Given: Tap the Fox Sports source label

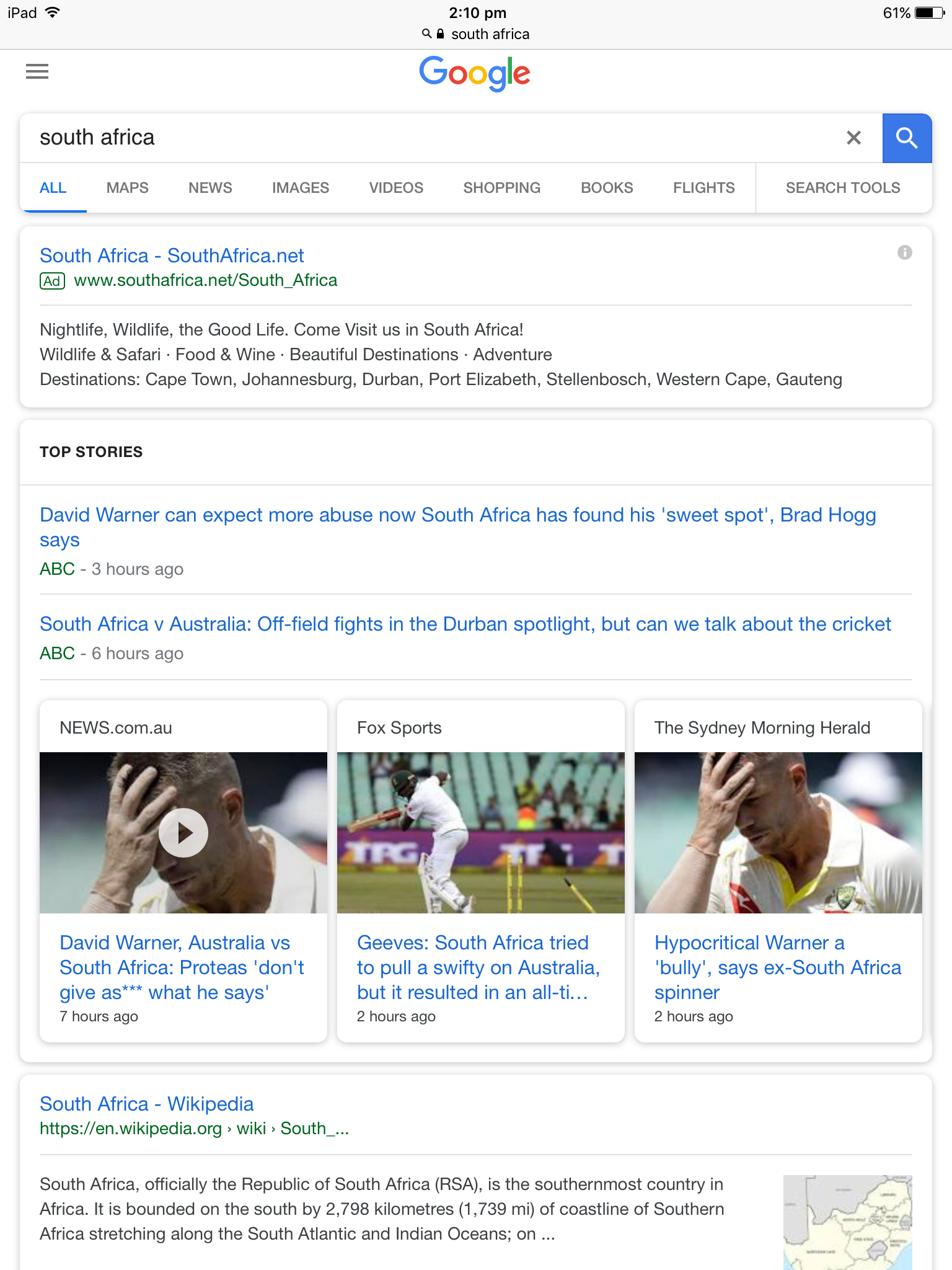Looking at the screenshot, I should coord(399,727).
